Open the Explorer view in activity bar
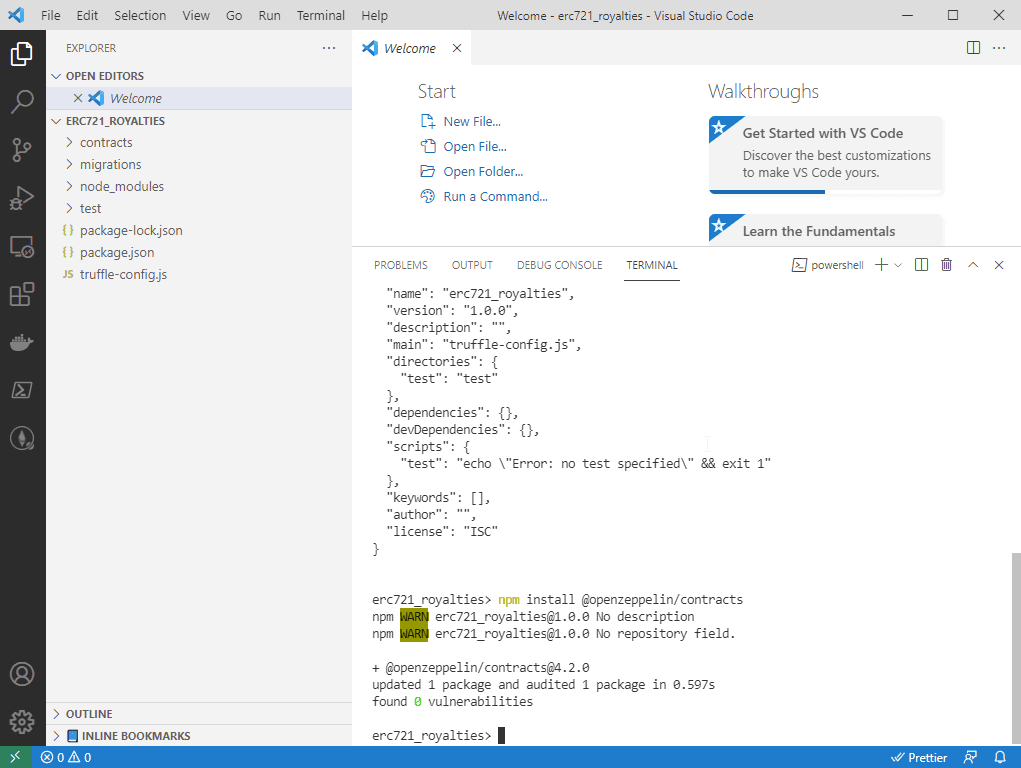The image size is (1021, 768). pos(22,53)
